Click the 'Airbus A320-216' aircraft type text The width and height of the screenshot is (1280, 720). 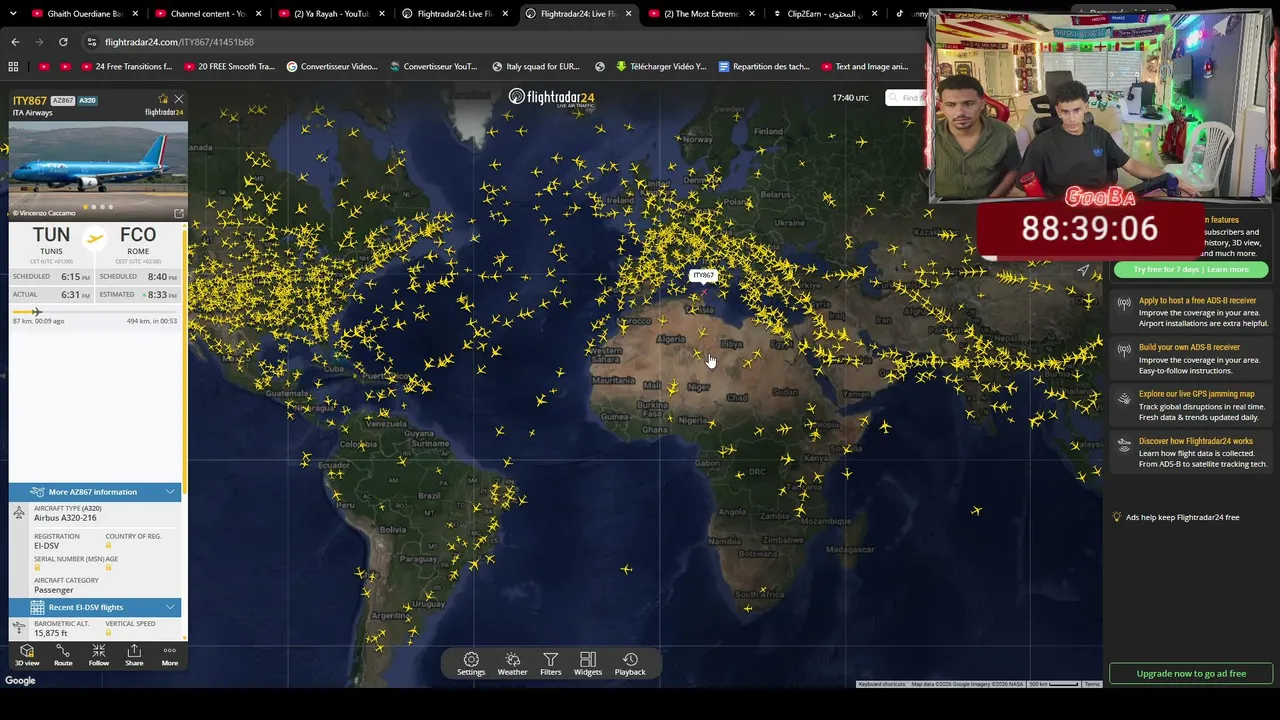(65, 518)
